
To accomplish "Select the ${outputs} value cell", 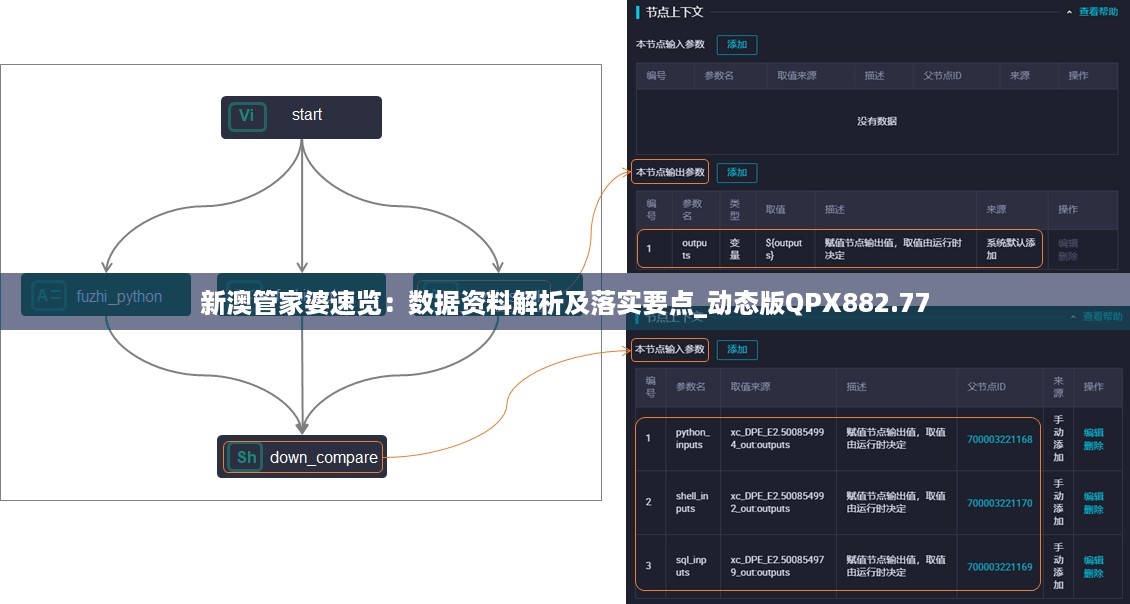I will tap(784, 249).
